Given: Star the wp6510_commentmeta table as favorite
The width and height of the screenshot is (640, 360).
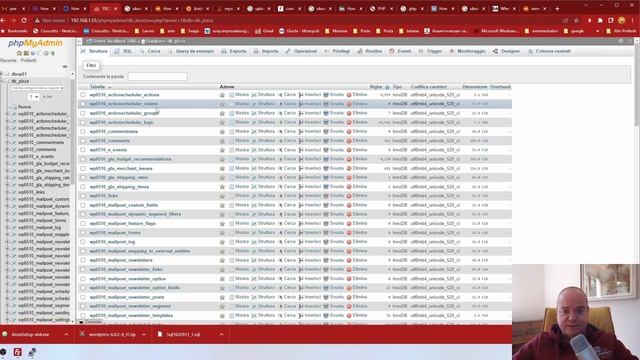Looking at the screenshot, I should click(222, 131).
